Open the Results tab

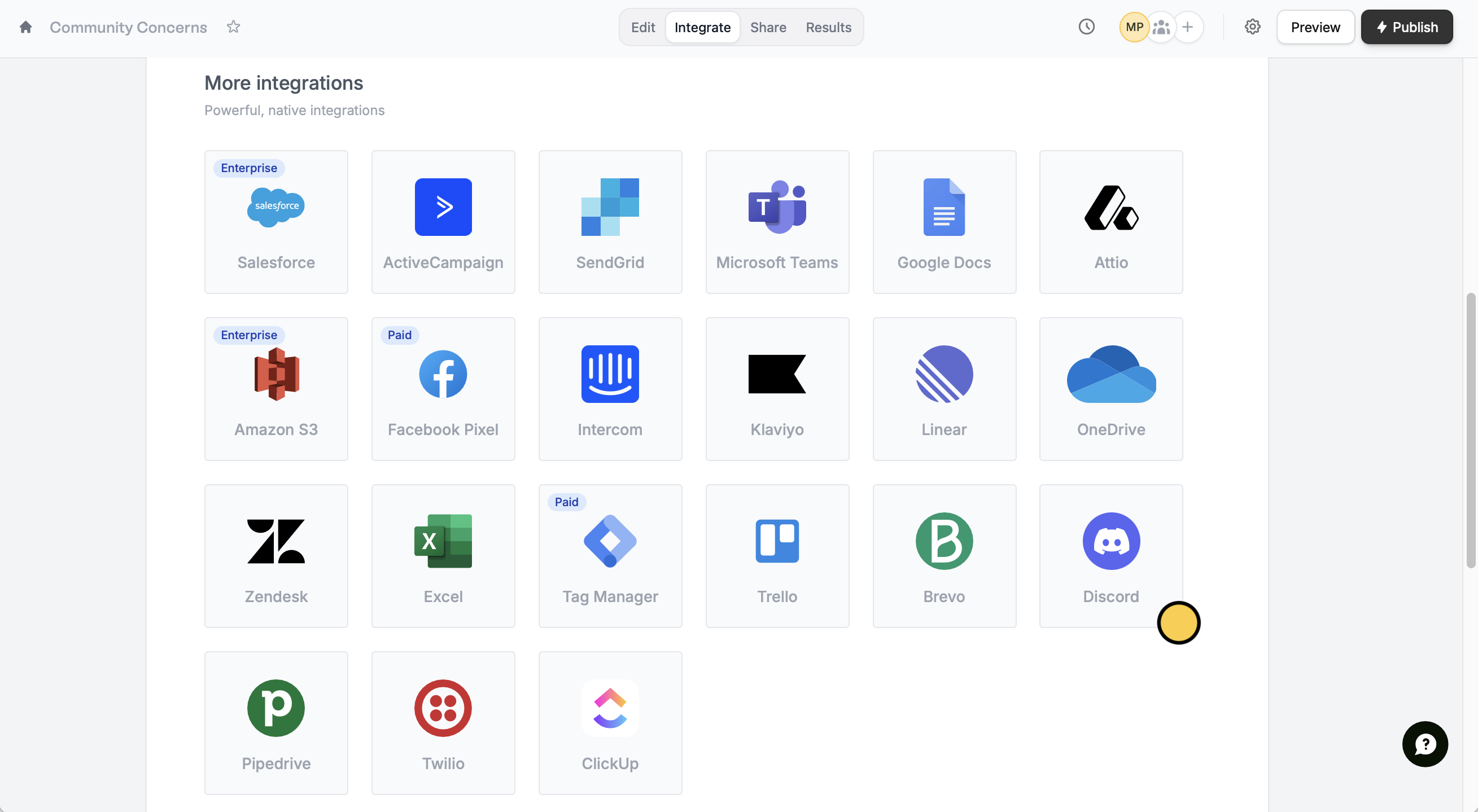coord(828,27)
